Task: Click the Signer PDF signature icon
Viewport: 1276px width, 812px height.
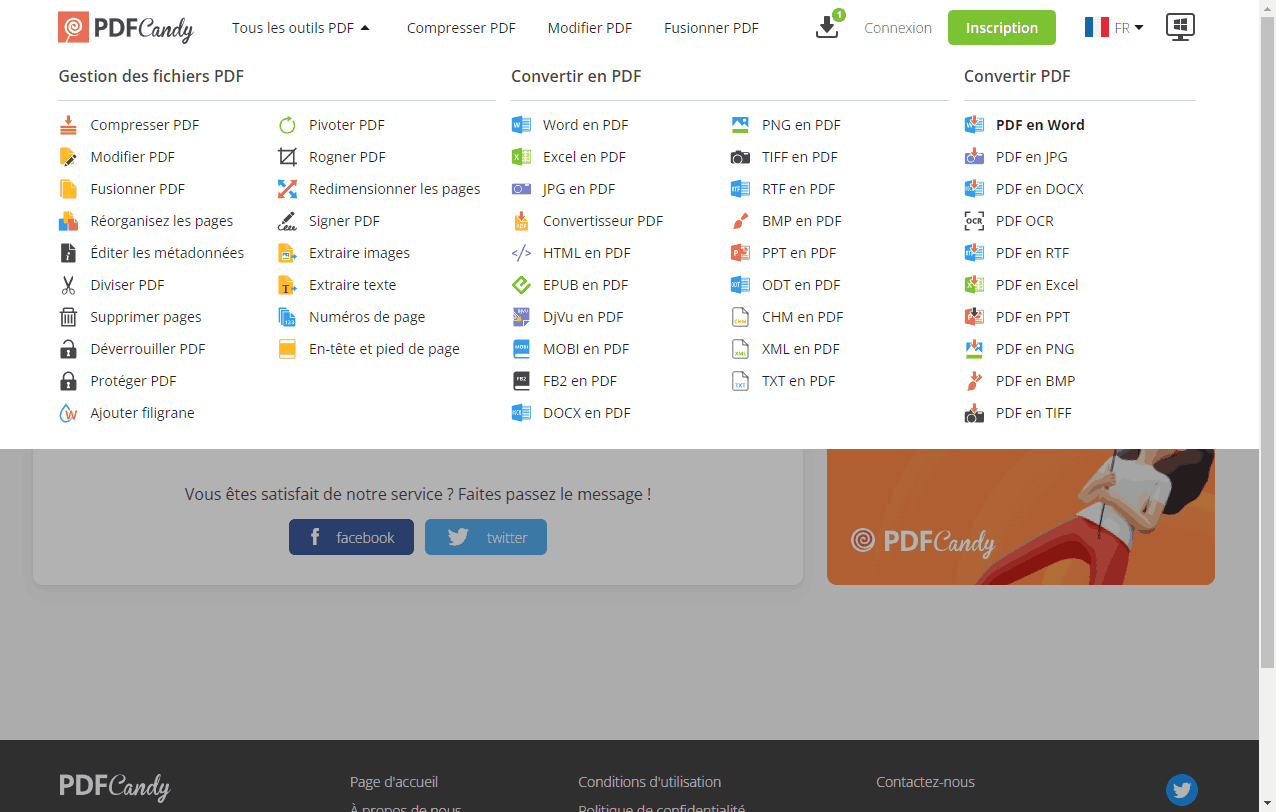Action: [287, 221]
